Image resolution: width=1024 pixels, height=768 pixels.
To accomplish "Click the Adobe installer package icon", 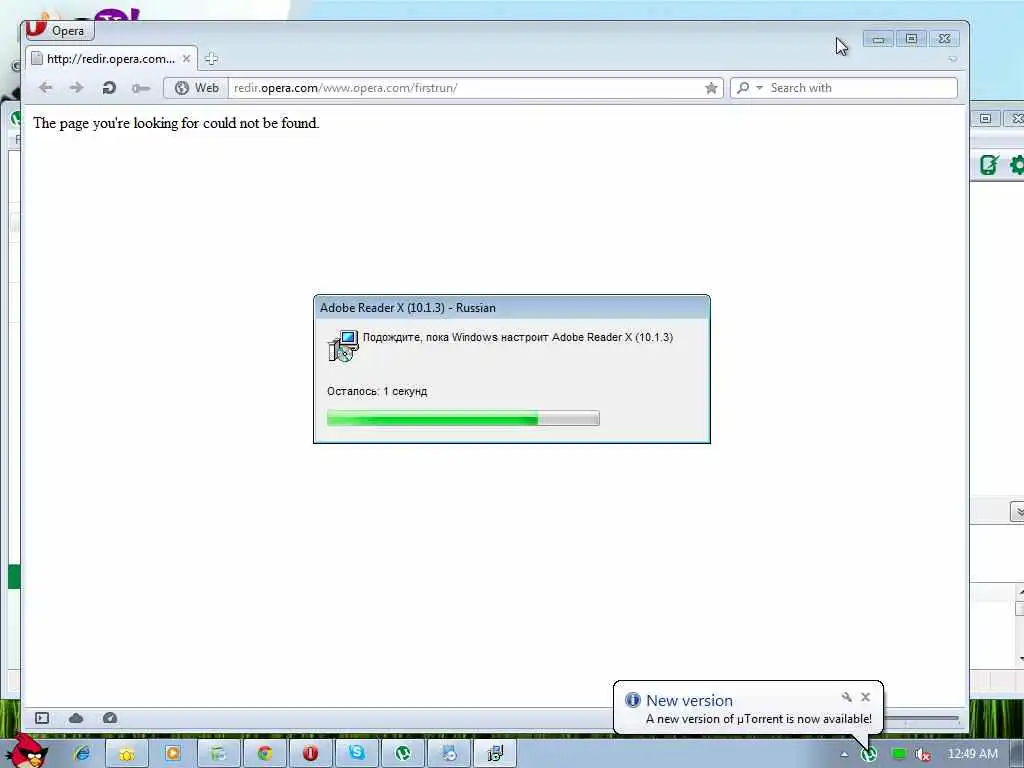I will click(343, 346).
